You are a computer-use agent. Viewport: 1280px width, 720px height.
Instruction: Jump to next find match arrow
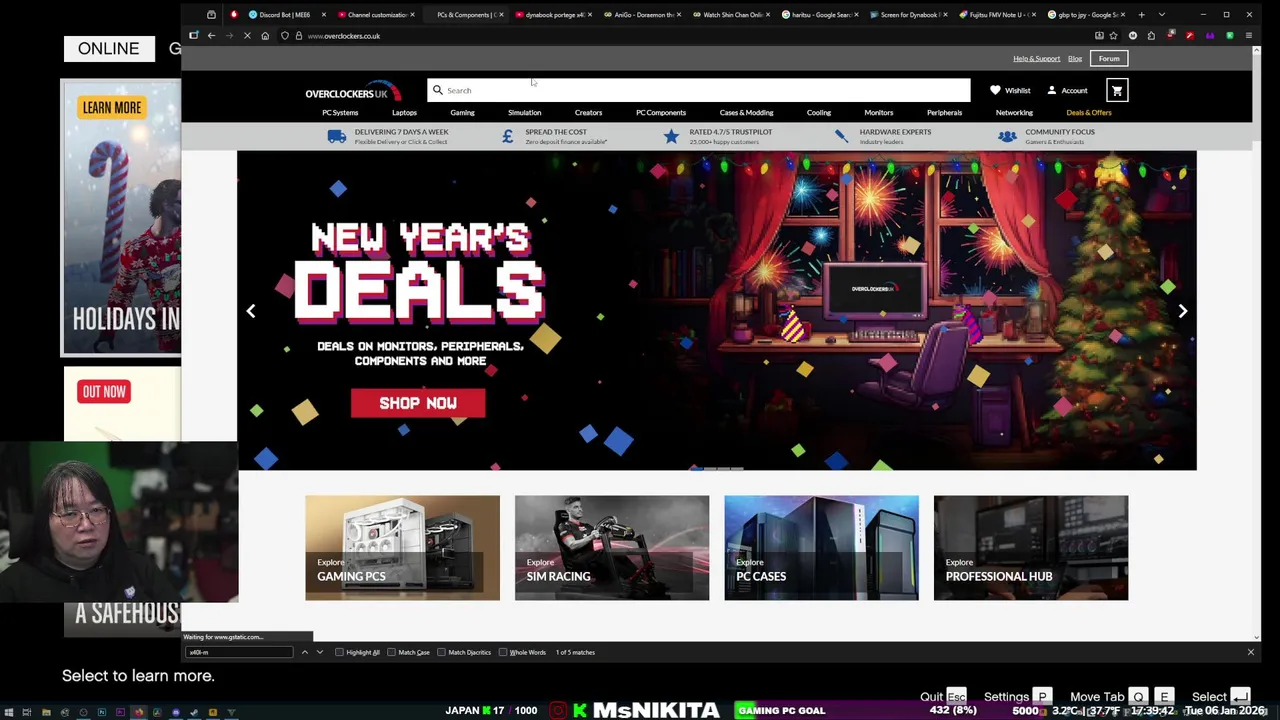click(319, 652)
